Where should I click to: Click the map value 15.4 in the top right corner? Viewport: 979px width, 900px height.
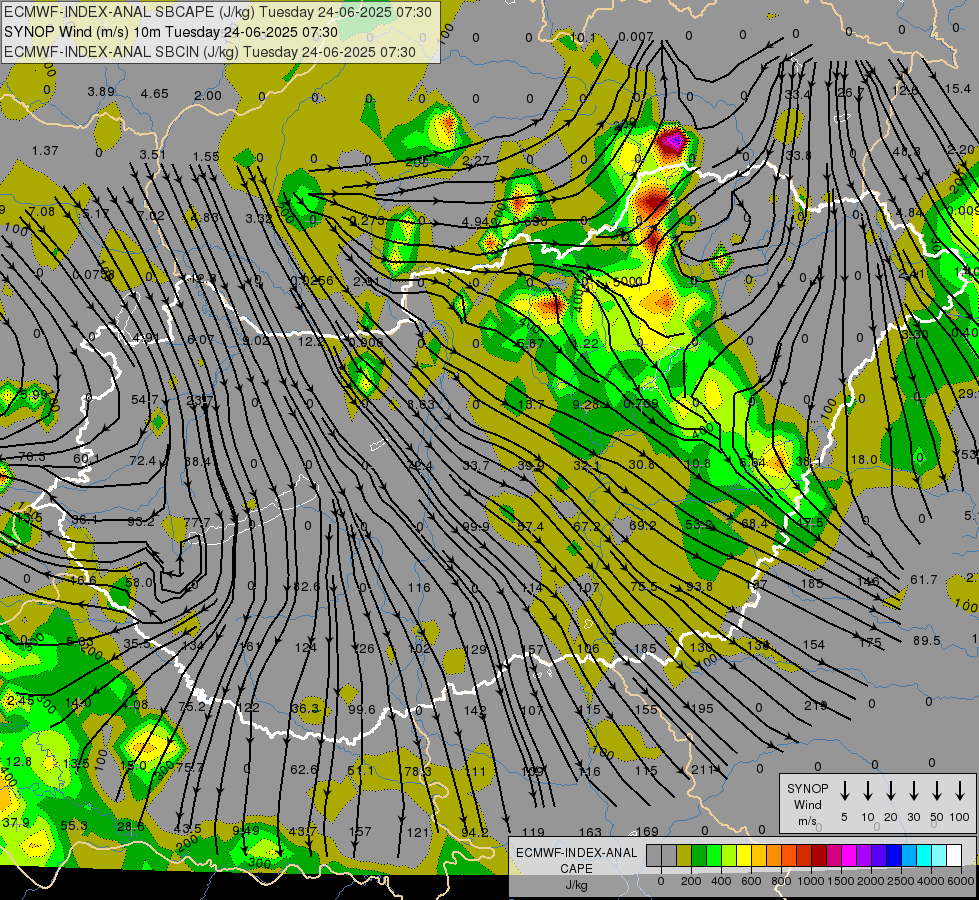[x=957, y=89]
